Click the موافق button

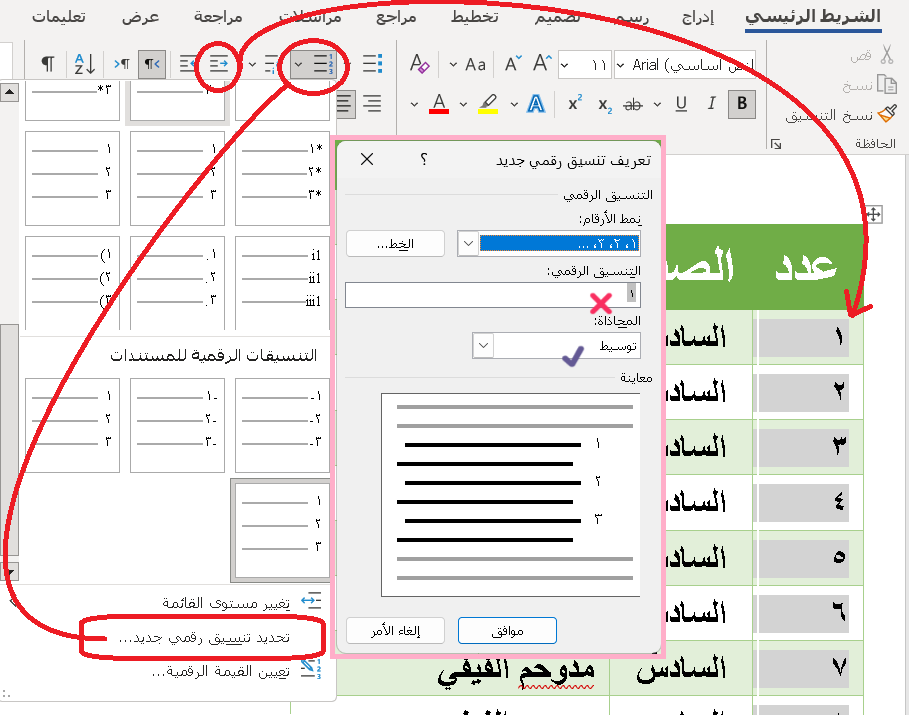click(x=507, y=630)
